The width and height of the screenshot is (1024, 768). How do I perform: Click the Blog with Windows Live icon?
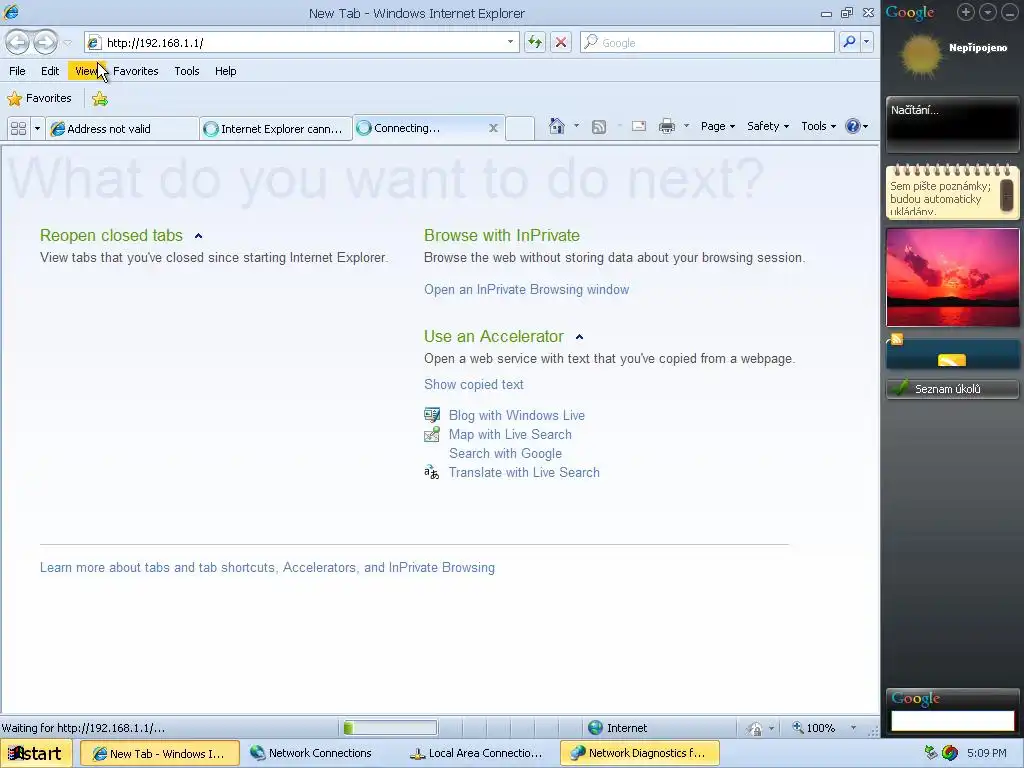pyautogui.click(x=432, y=415)
